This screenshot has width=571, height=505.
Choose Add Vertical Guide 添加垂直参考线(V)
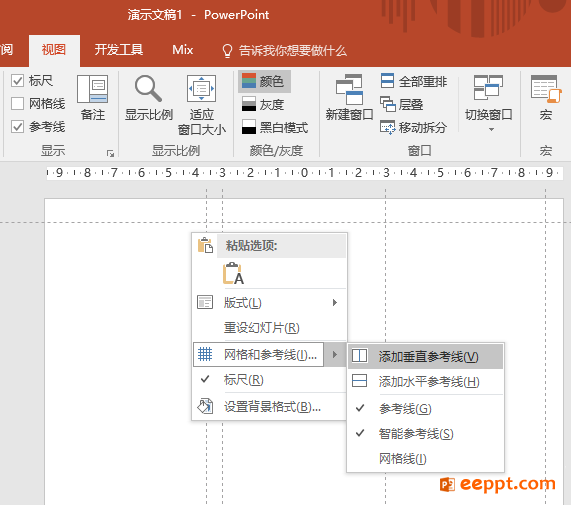pyautogui.click(x=425, y=356)
